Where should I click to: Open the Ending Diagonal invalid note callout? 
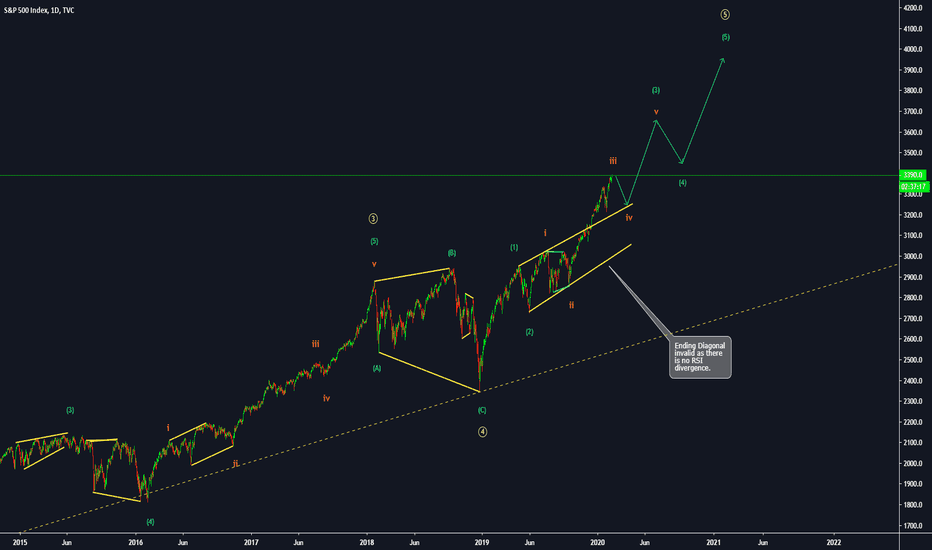pos(700,357)
